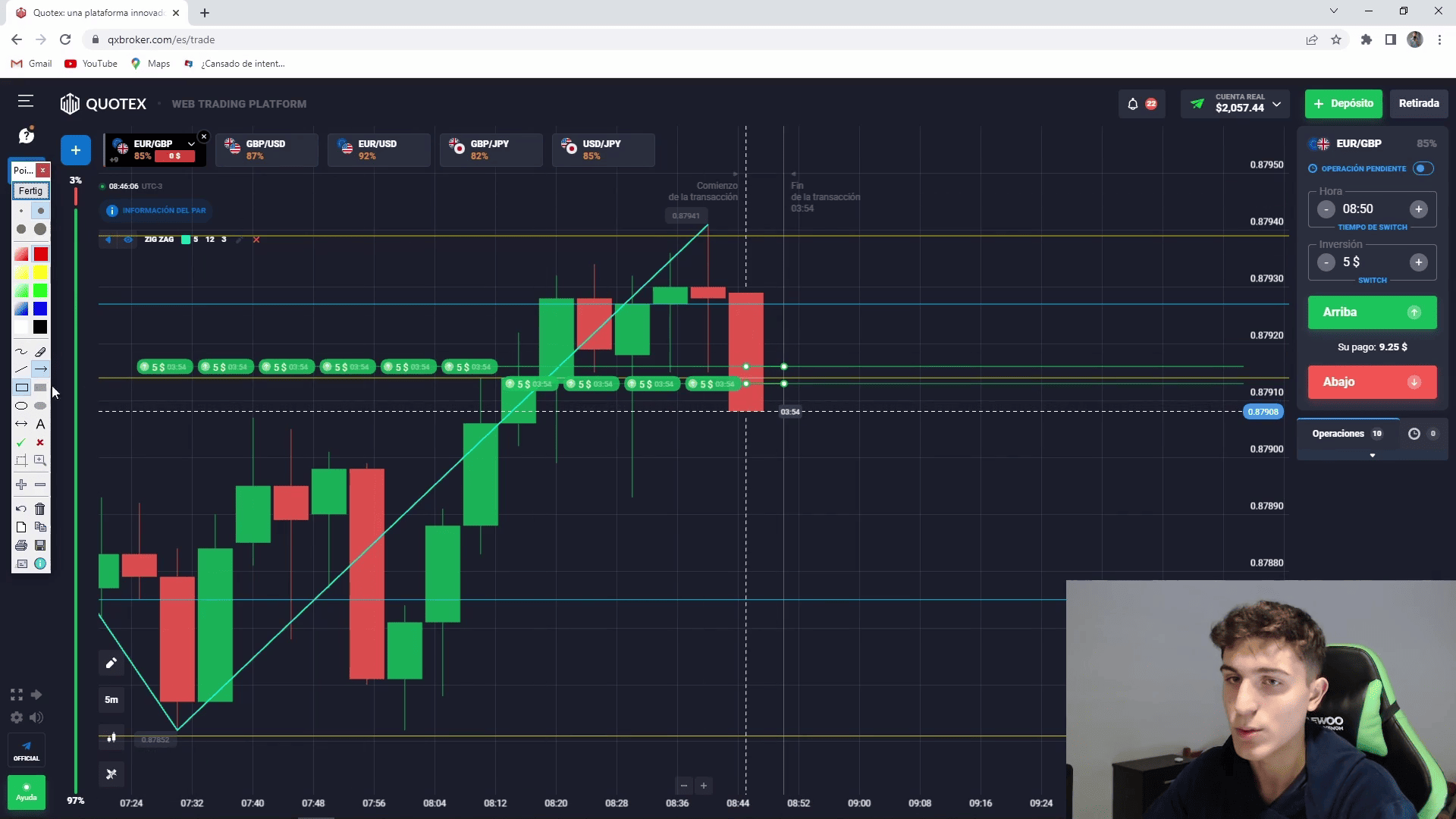Screen dimensions: 1456x819
Task: Select the filled ellipse tool
Action: coord(40,406)
